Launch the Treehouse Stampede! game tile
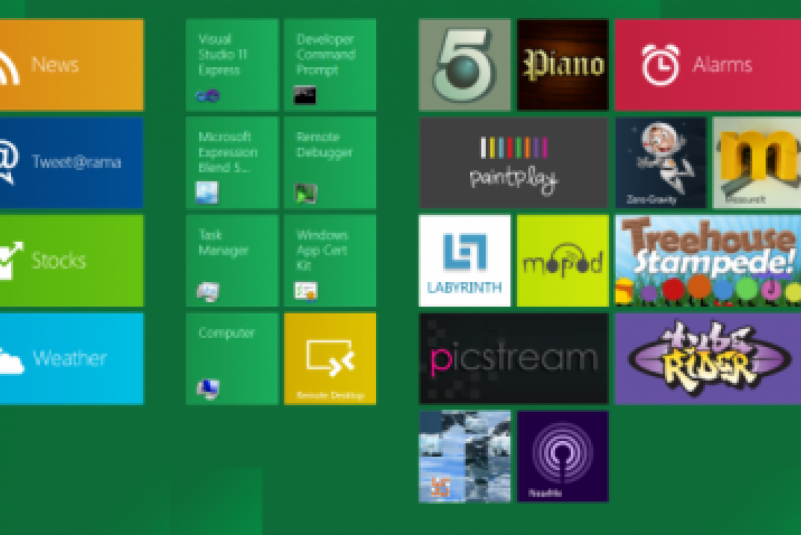Screen dimensions: 801x535 [708, 261]
